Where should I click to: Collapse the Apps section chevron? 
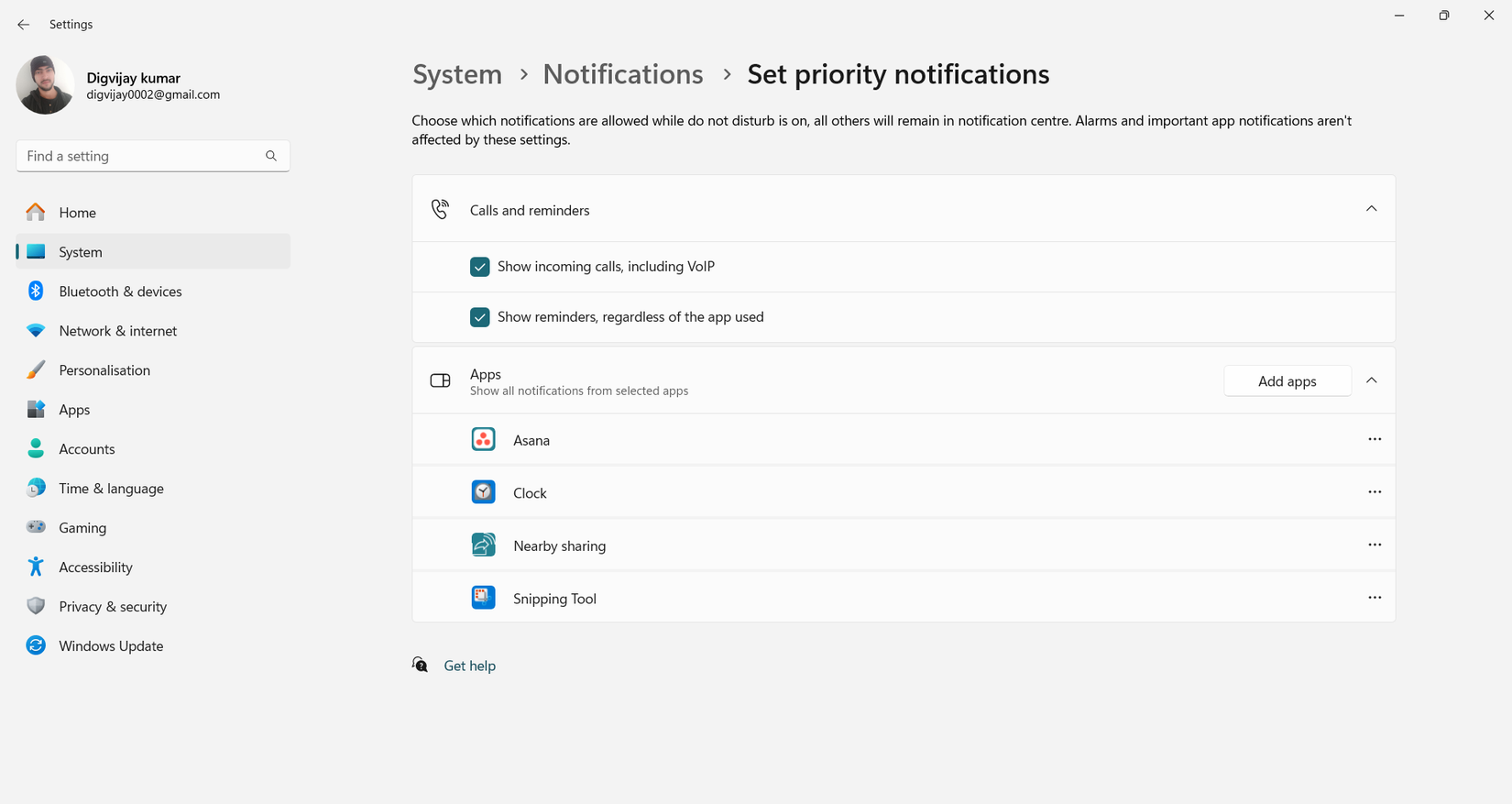1371,380
